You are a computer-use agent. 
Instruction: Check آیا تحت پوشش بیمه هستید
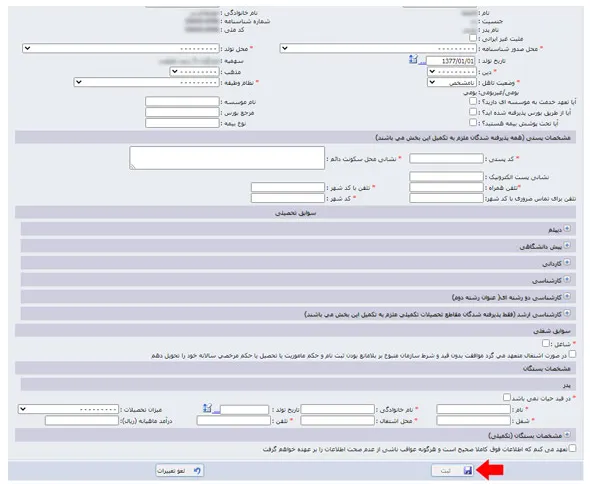pyautogui.click(x=473, y=122)
